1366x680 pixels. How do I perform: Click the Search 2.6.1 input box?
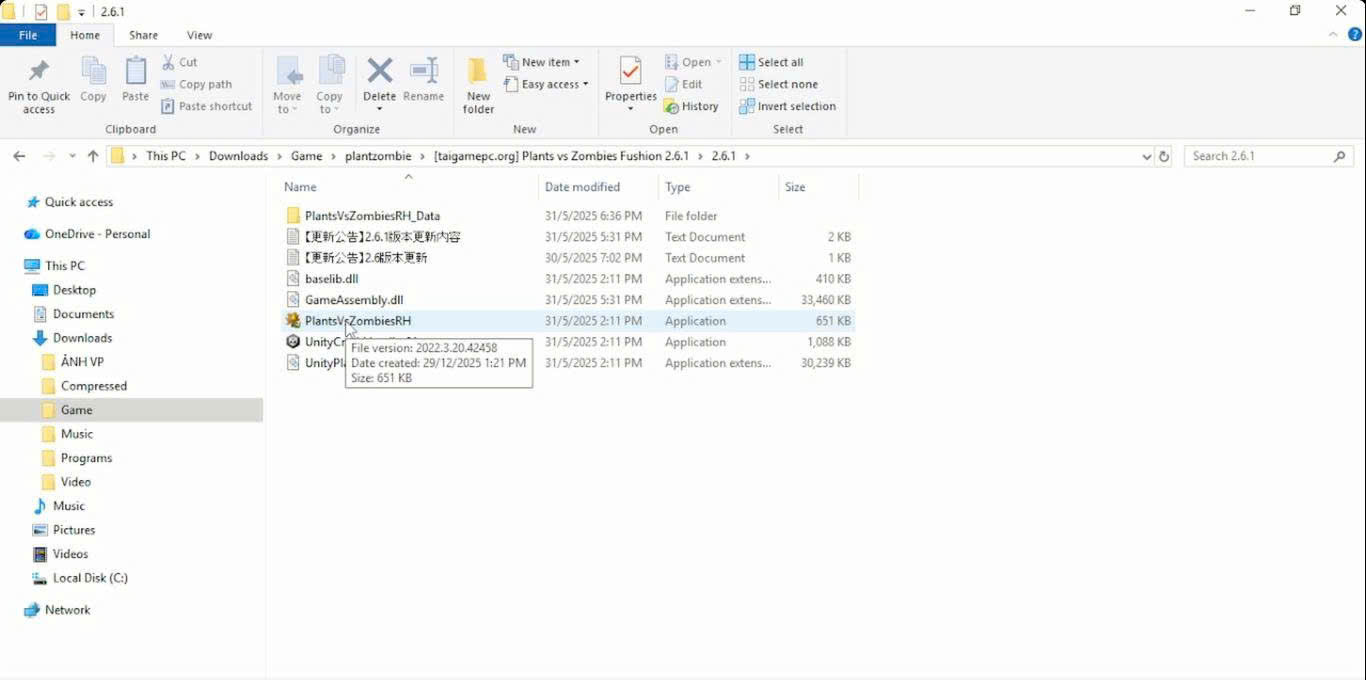(x=1258, y=156)
